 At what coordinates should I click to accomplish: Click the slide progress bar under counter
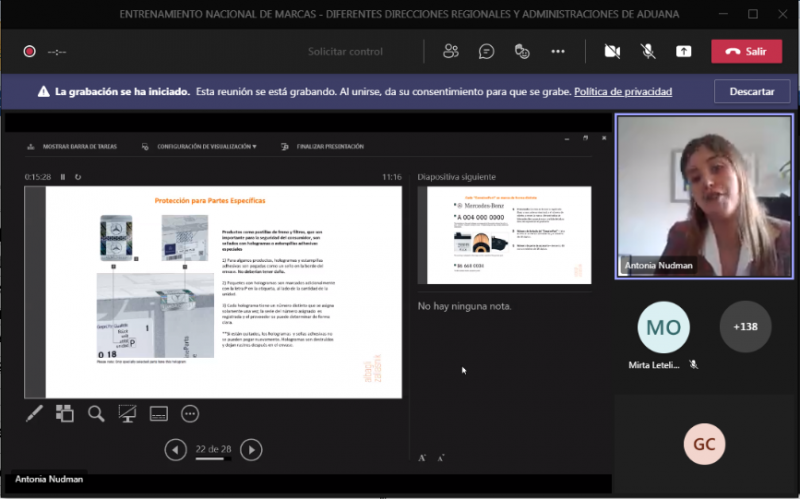(213, 459)
